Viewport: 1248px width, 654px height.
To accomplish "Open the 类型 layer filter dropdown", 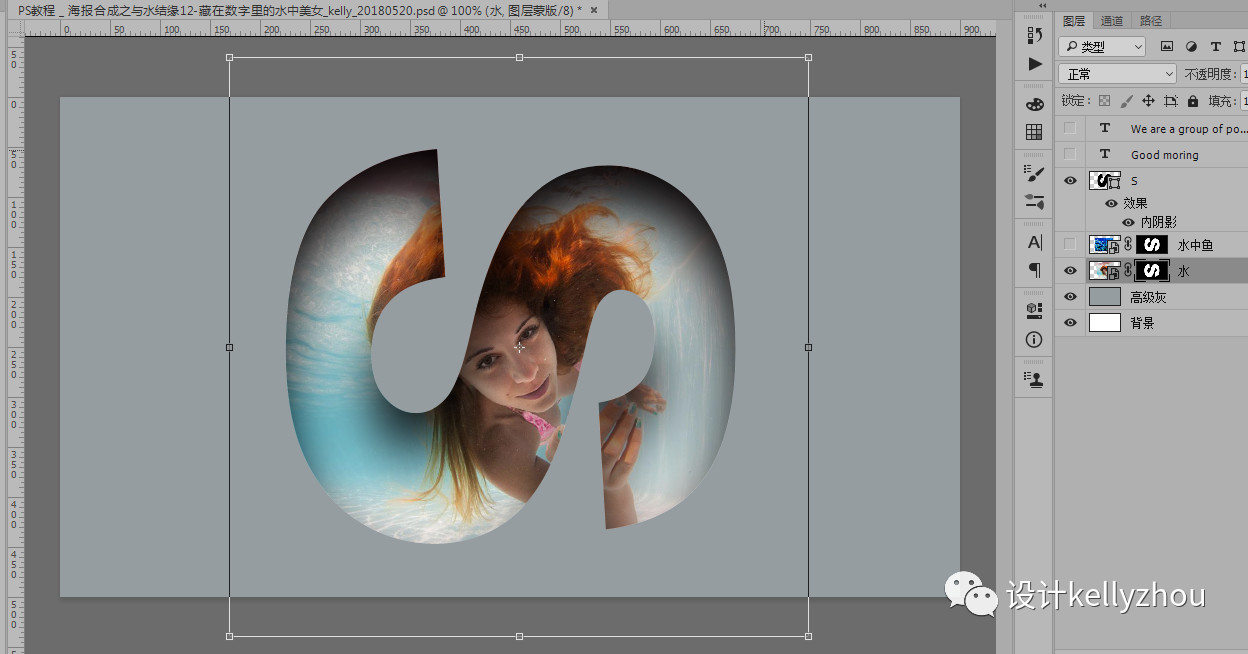I will pyautogui.click(x=1102, y=47).
